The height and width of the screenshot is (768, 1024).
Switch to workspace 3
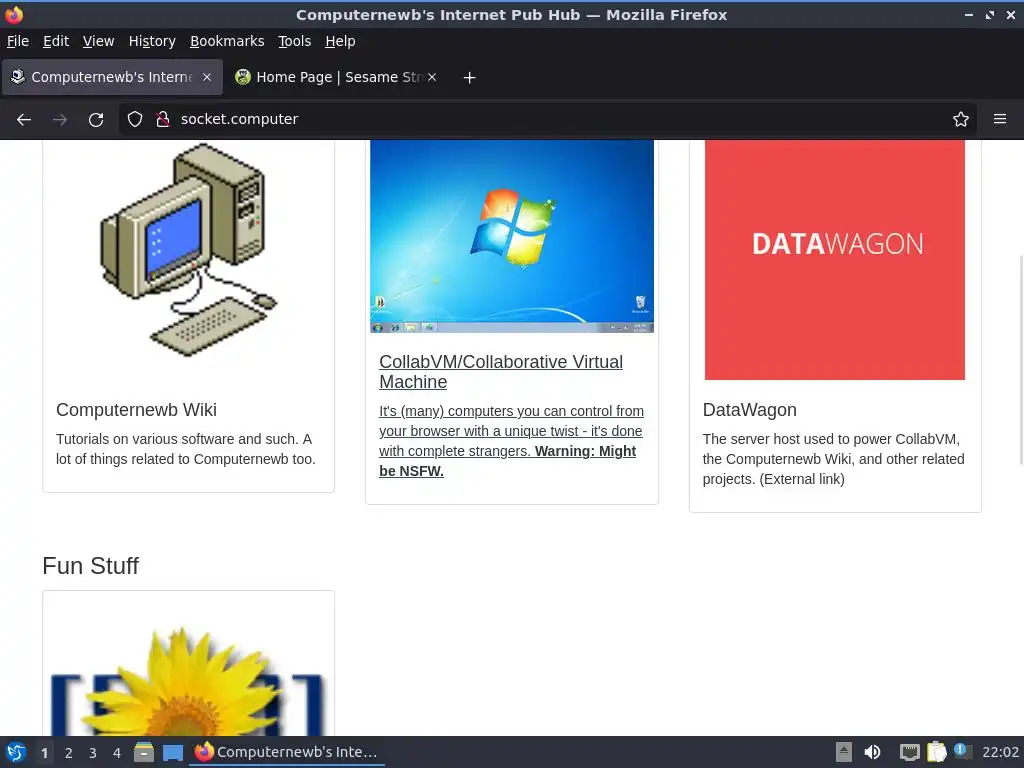click(x=92, y=753)
